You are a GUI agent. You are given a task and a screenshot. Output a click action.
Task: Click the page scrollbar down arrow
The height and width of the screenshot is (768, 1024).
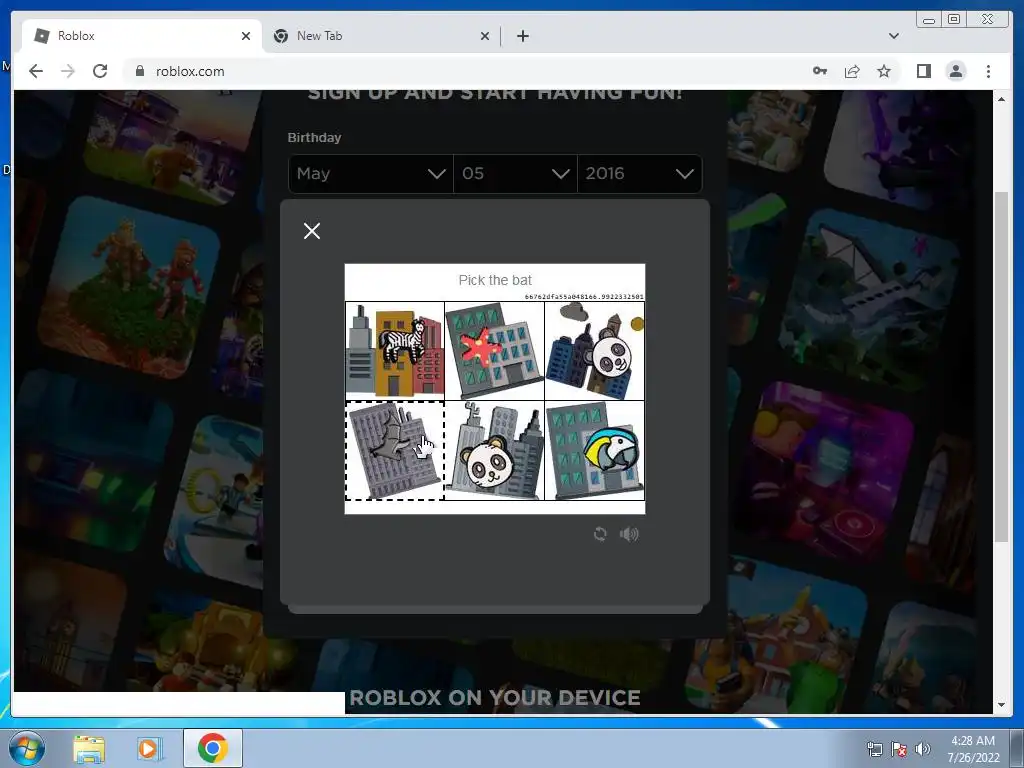(x=1001, y=705)
